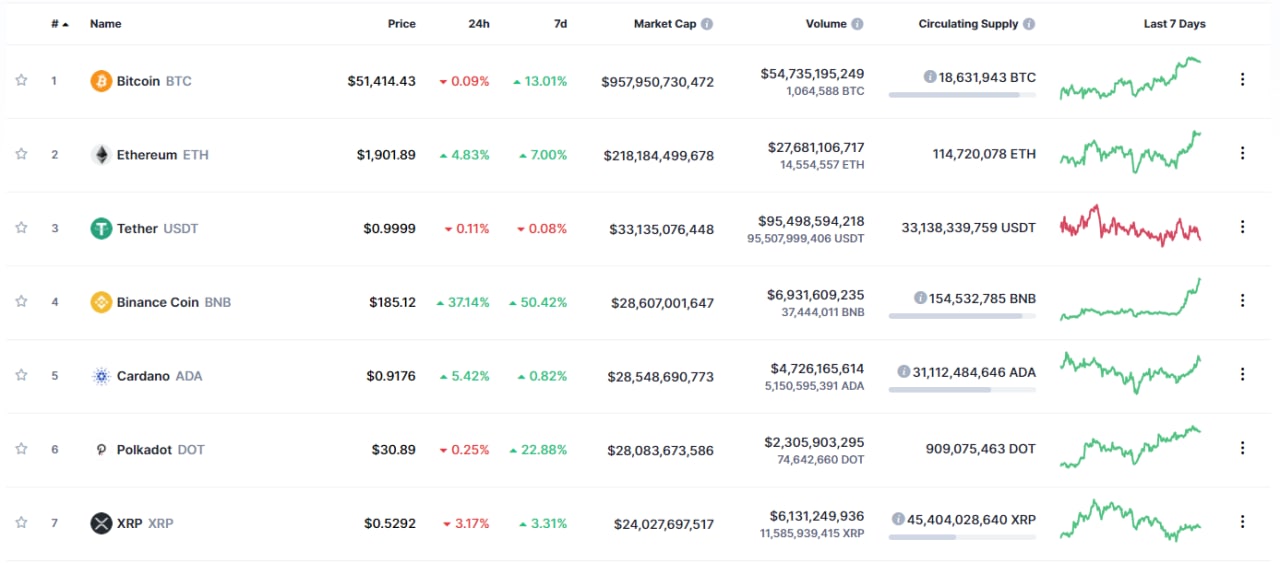Toggle the watchlist star for Tether
1280x563 pixels.
point(21,228)
